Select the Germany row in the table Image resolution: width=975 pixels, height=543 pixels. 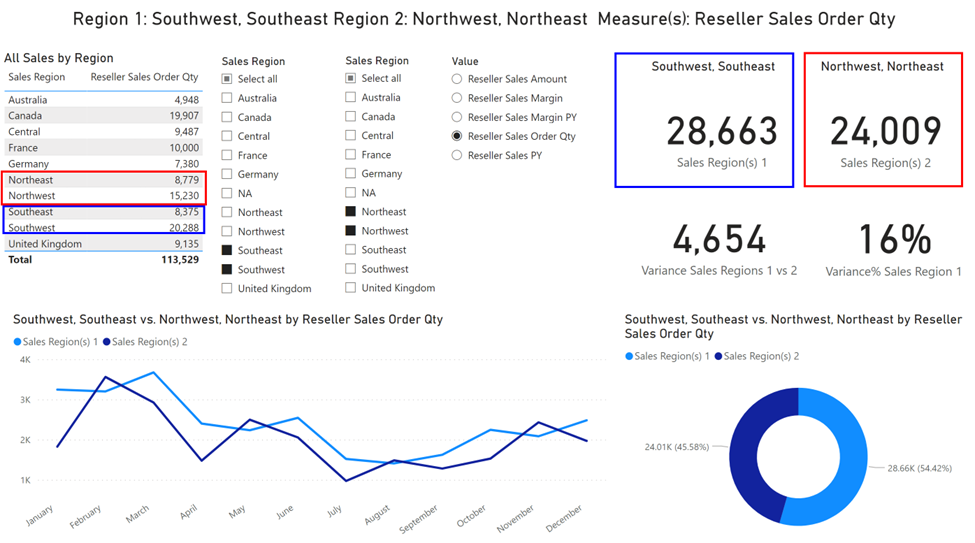[103, 164]
